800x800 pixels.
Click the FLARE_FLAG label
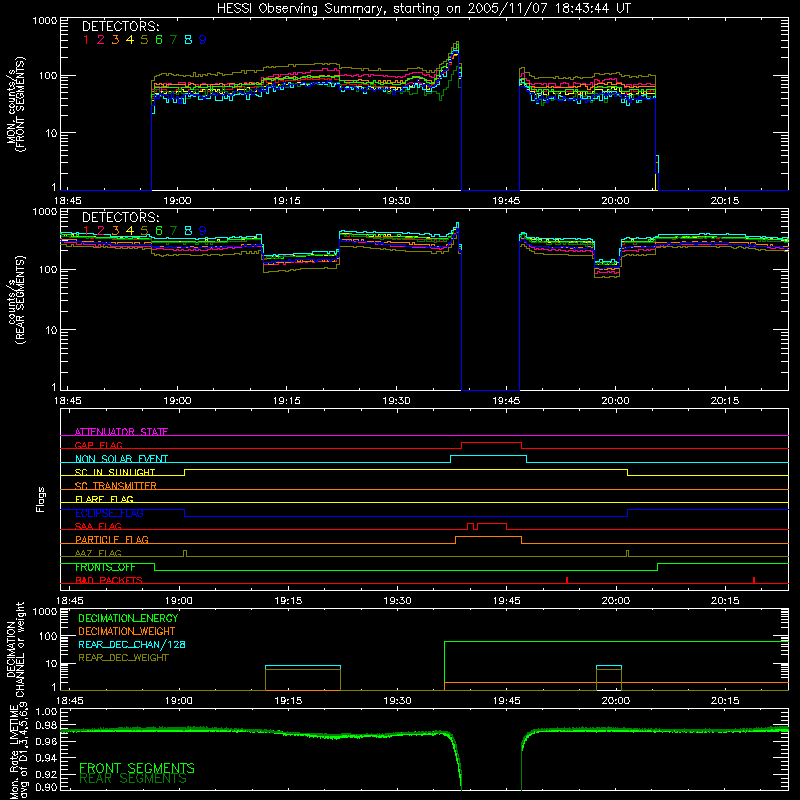(x=104, y=499)
